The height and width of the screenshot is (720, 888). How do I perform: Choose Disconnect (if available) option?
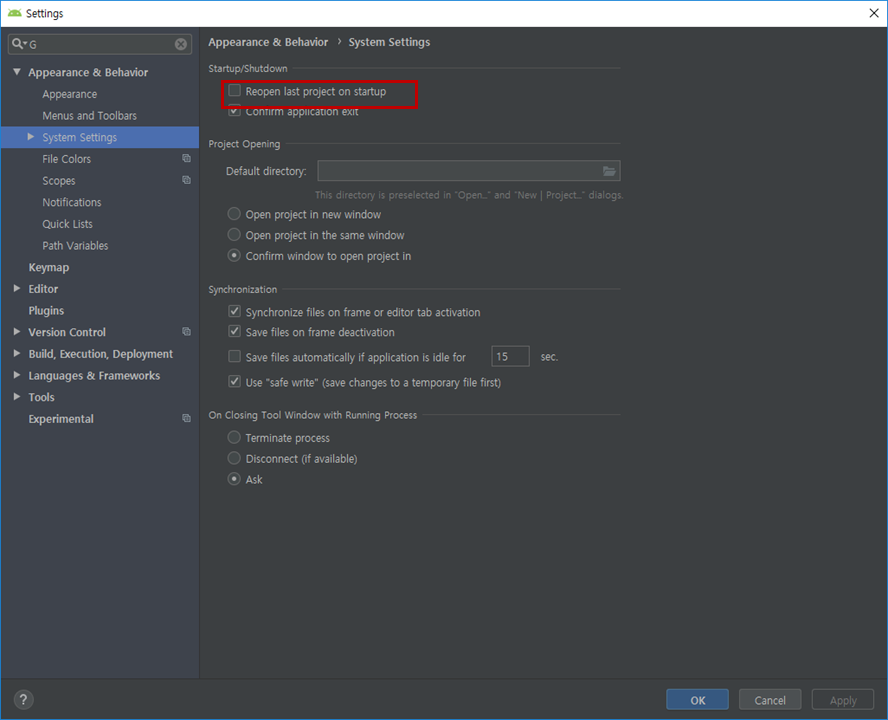[234, 458]
